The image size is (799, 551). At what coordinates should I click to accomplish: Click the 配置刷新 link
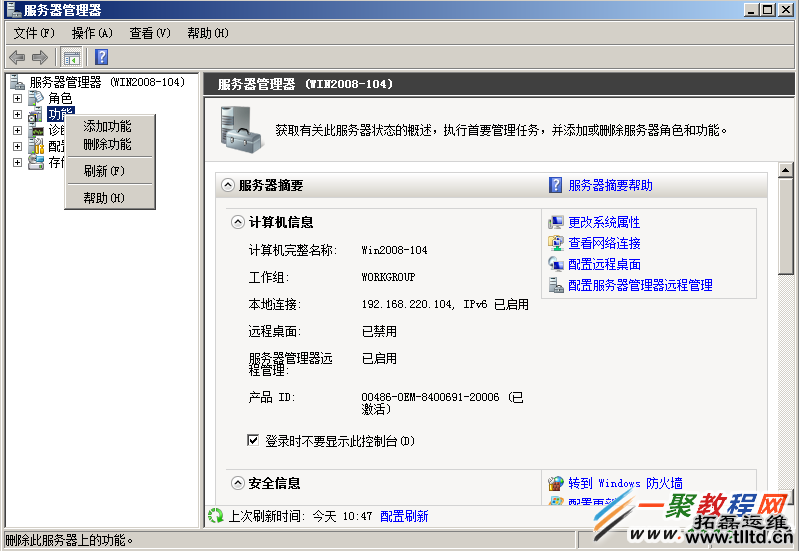tap(404, 516)
